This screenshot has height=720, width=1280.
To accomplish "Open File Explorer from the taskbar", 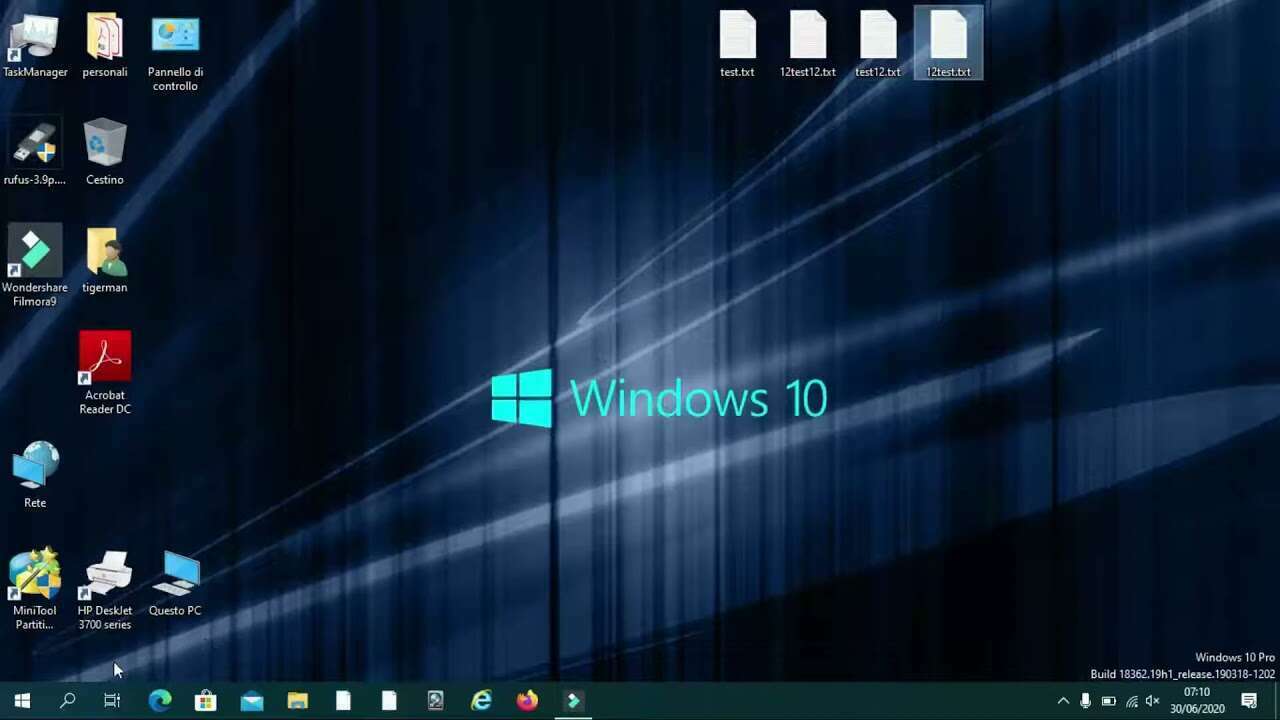I will pyautogui.click(x=298, y=701).
